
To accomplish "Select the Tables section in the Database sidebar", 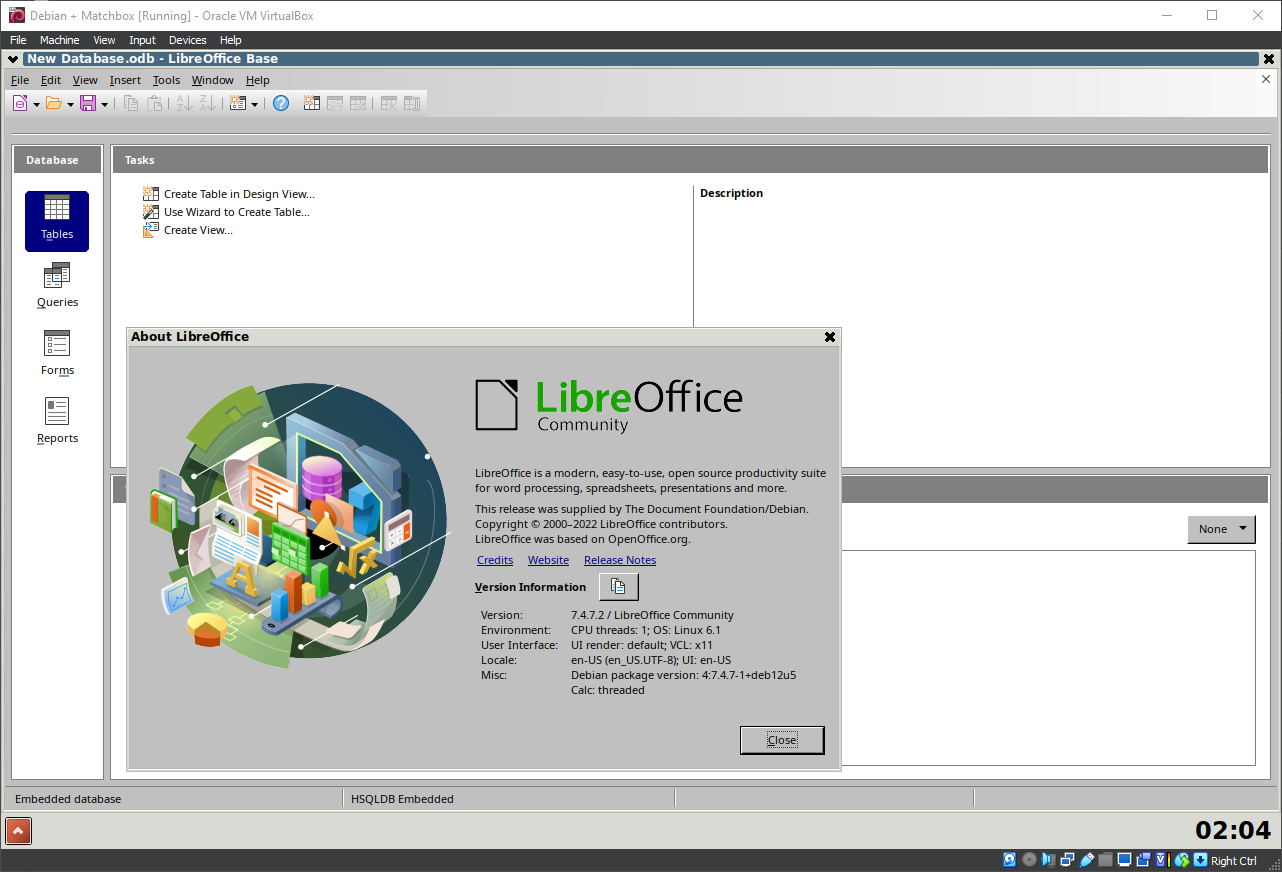I will [x=57, y=221].
